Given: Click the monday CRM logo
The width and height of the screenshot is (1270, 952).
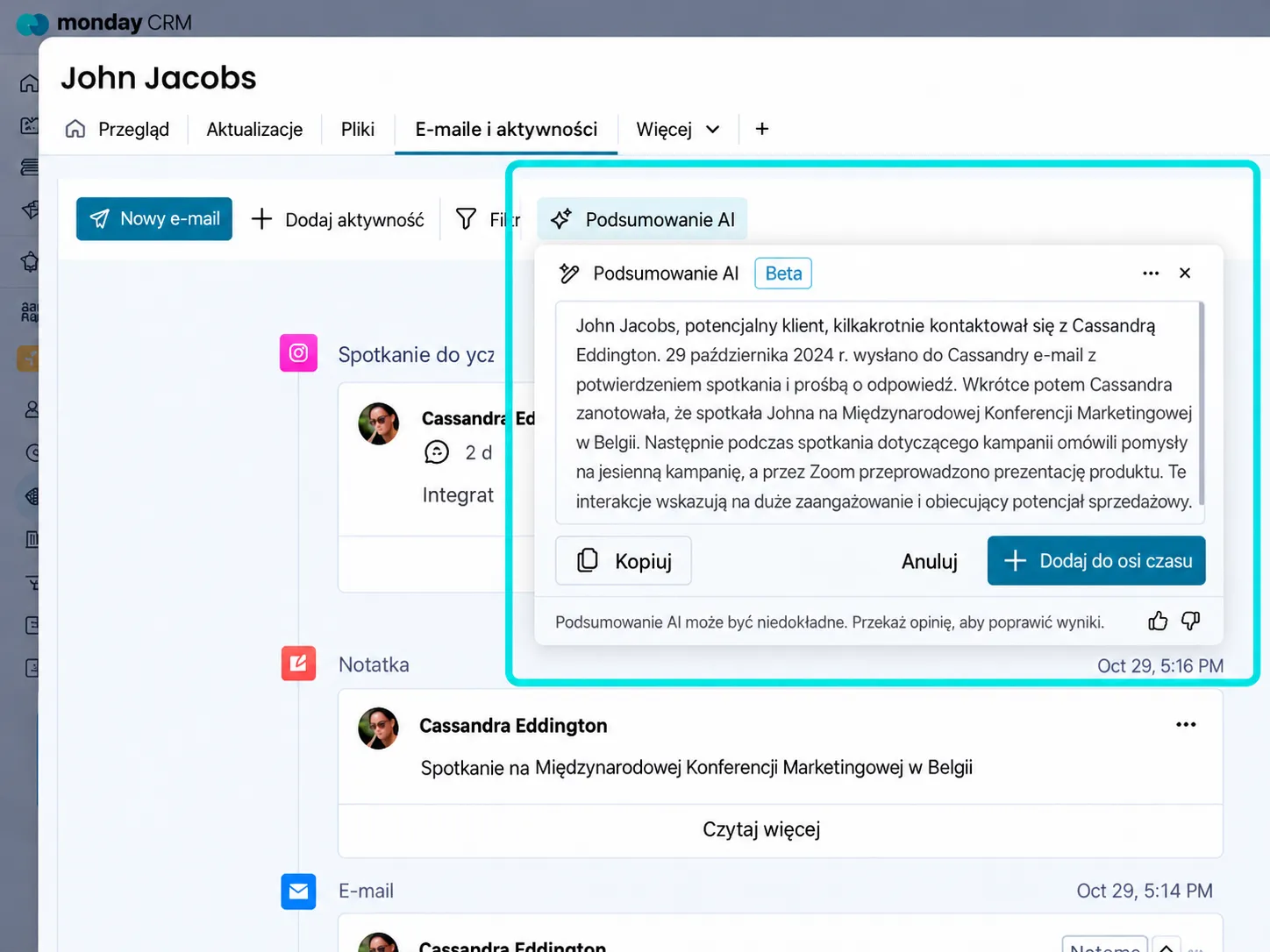Looking at the screenshot, I should tap(104, 22).
